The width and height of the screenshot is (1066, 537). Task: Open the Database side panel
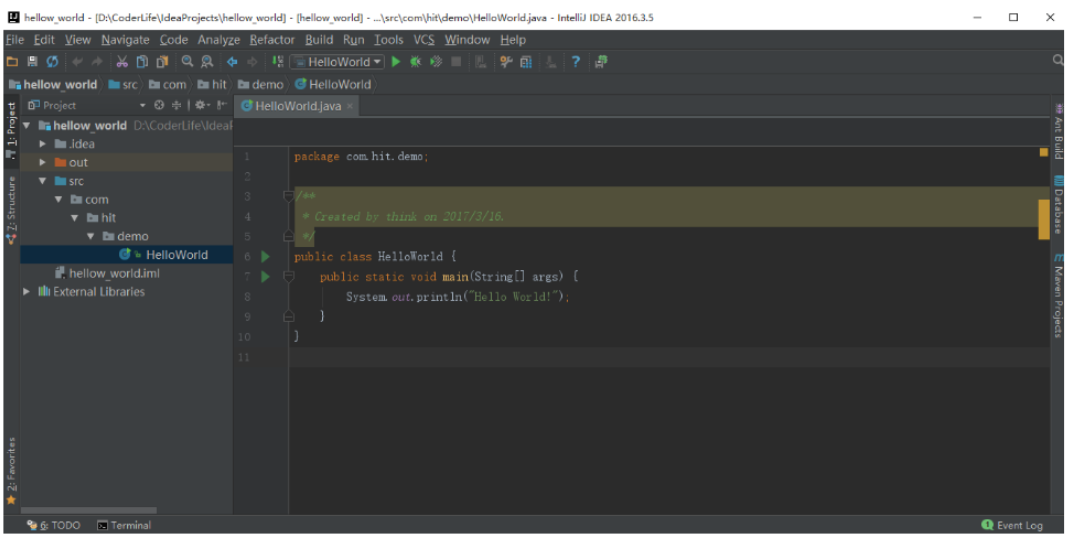(1059, 205)
